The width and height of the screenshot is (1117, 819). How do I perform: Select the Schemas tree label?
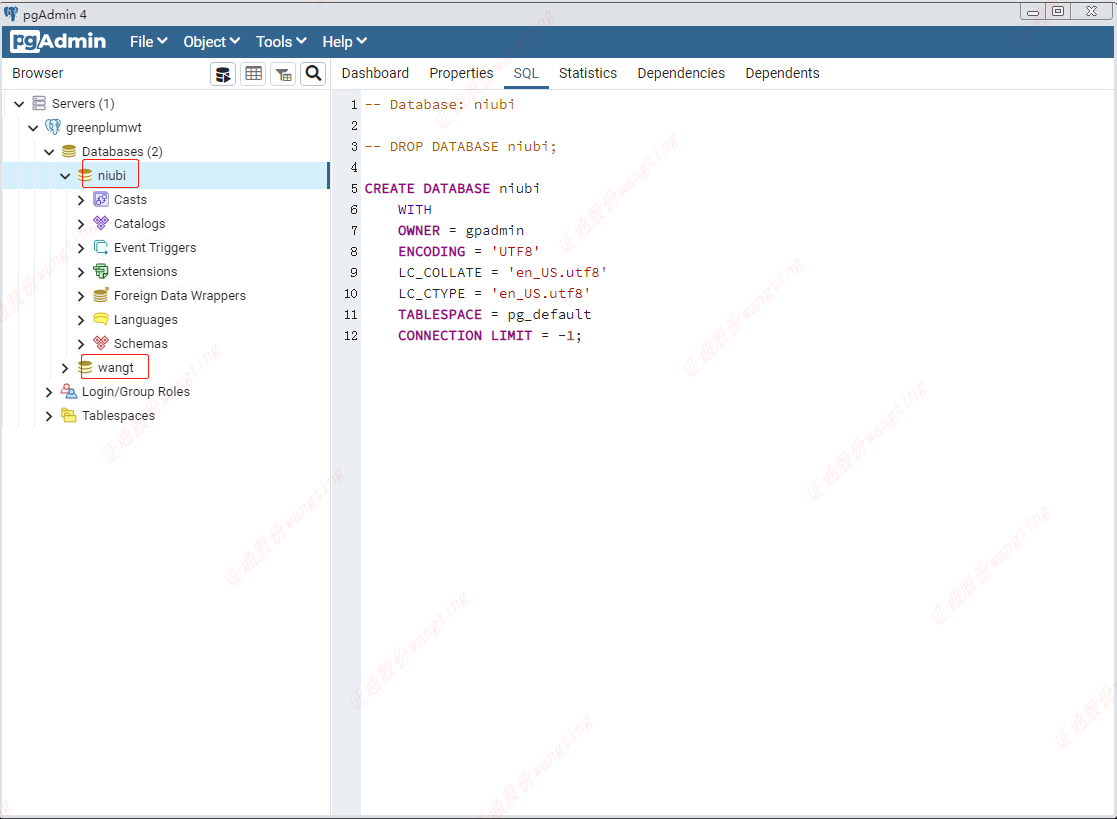(141, 343)
